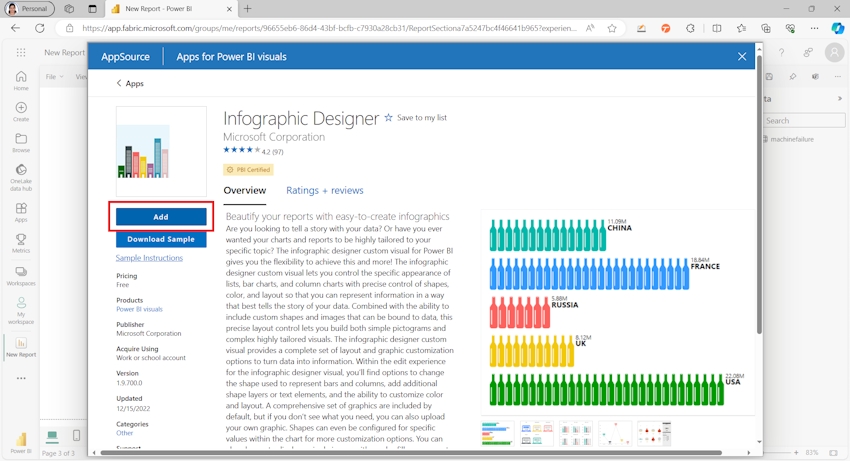Open the File menu dropdown
Screen dimensions: 850x461
[54, 77]
